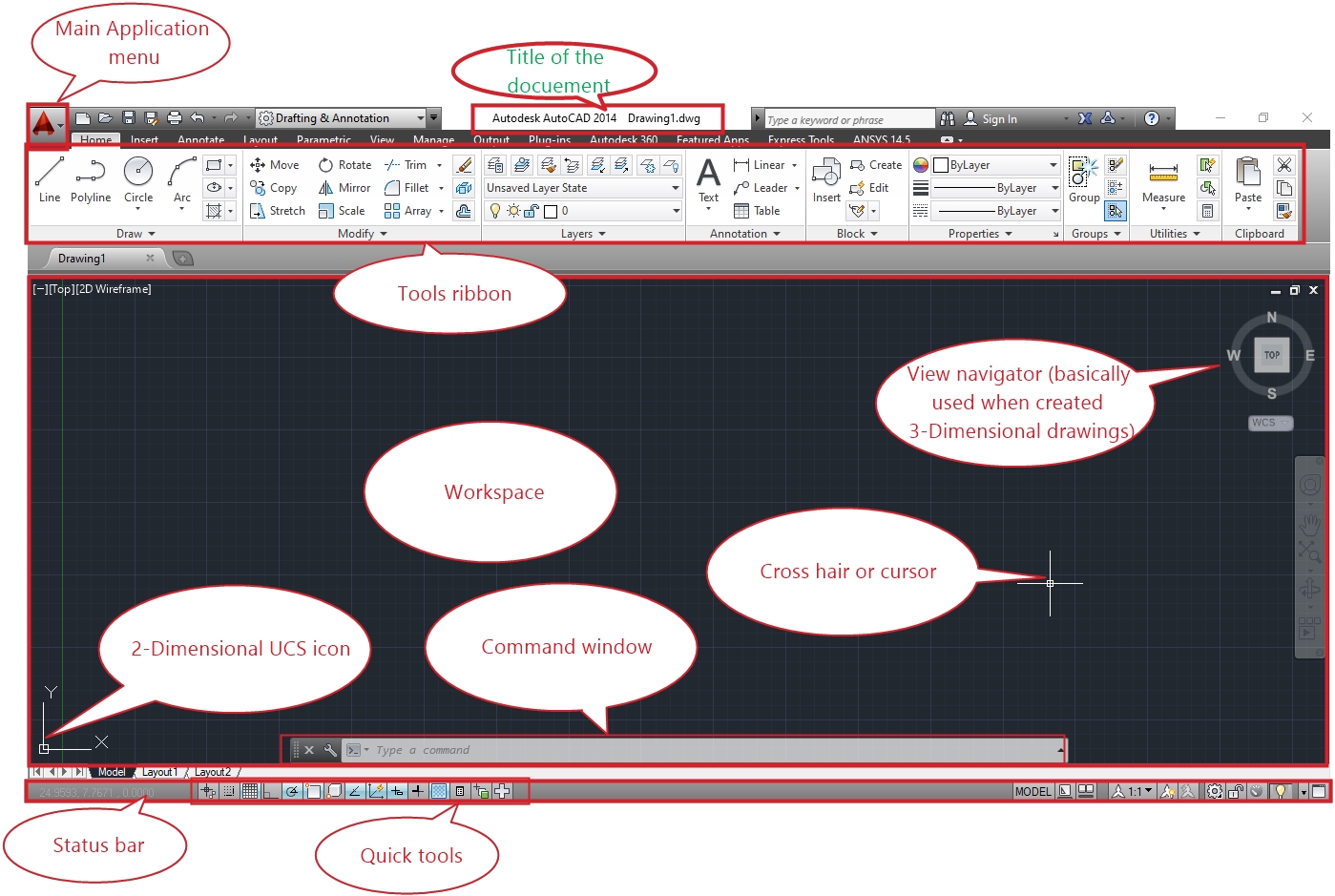Open the annotation scale 1:1 dropdown
Image resolution: width=1335 pixels, height=896 pixels.
pos(1134,791)
